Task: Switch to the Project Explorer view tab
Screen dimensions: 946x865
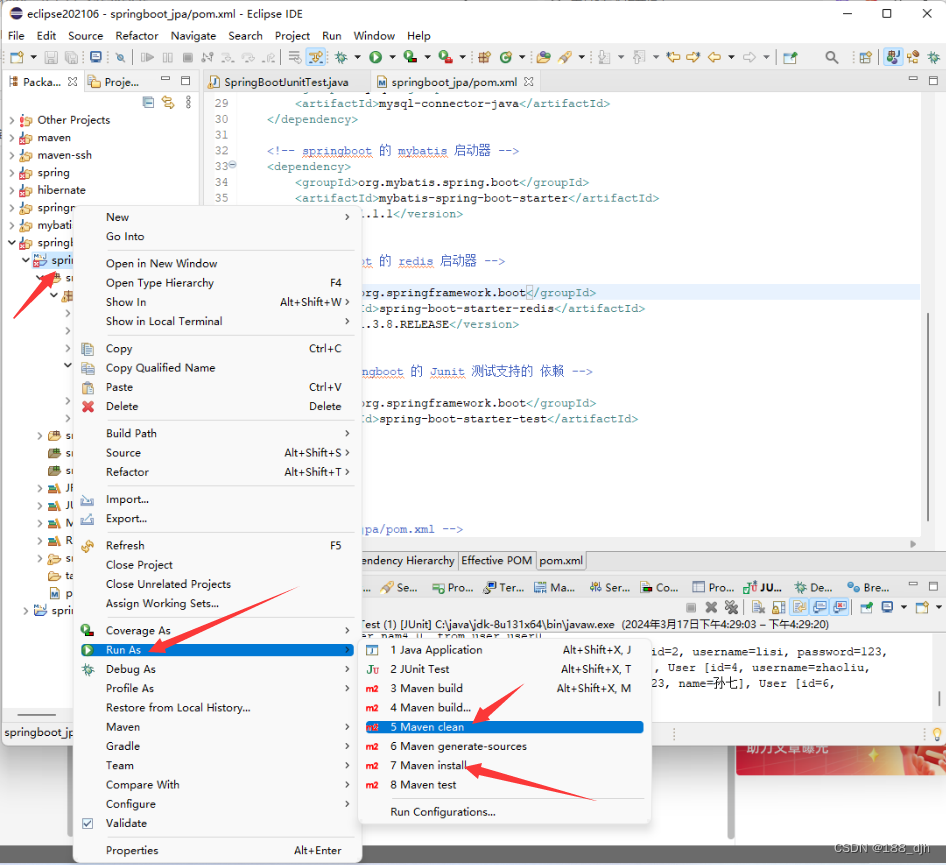Action: click(115, 82)
